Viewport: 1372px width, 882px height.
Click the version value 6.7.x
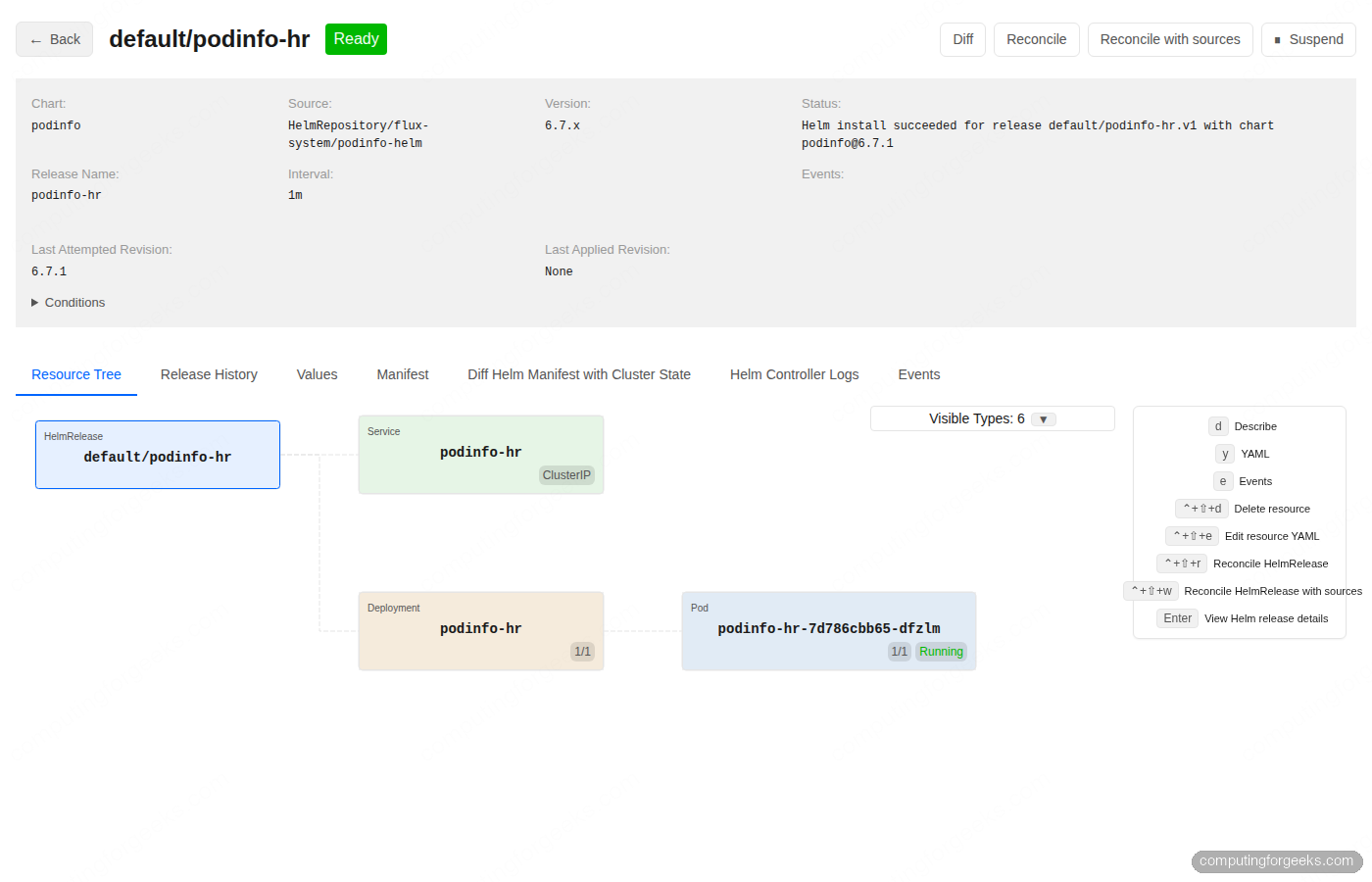563,125
